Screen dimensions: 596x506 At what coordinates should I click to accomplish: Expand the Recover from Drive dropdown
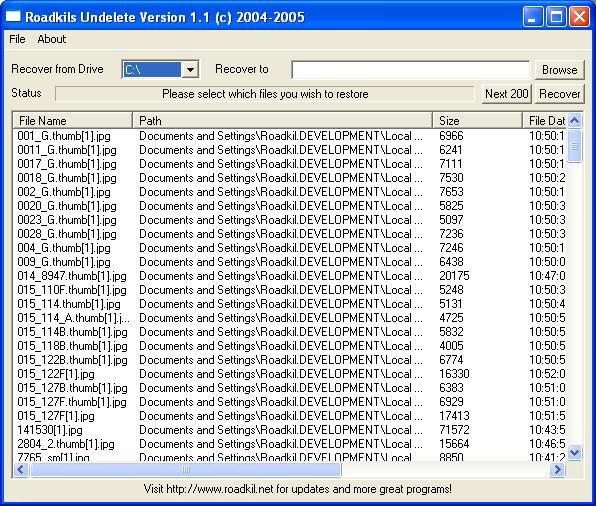(x=190, y=70)
